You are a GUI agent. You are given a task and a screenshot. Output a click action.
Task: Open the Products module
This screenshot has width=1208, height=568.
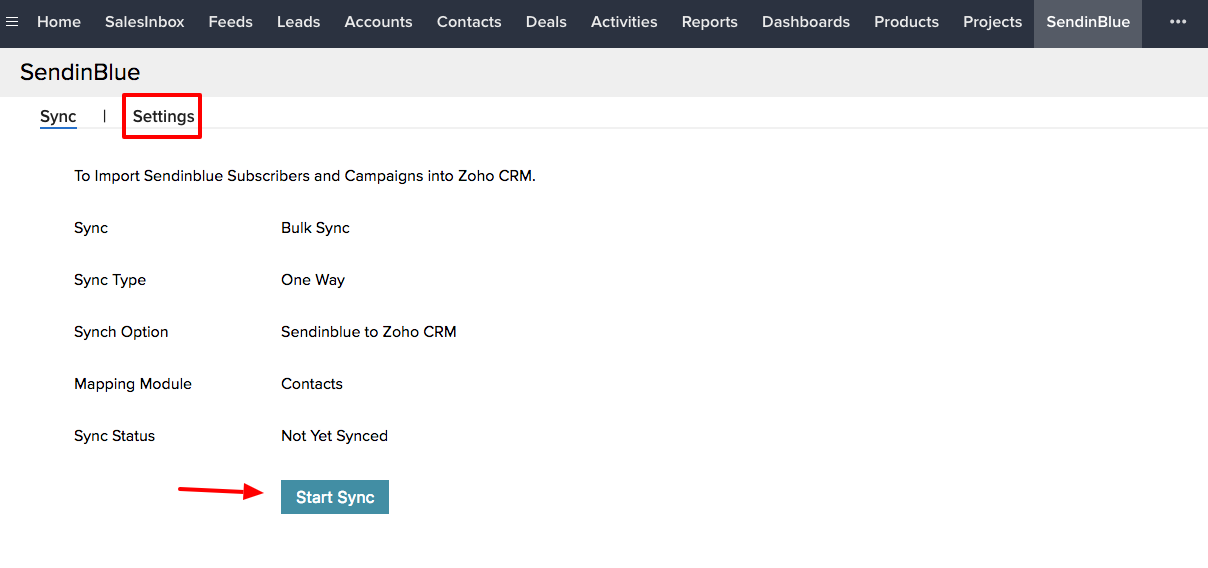[907, 22]
